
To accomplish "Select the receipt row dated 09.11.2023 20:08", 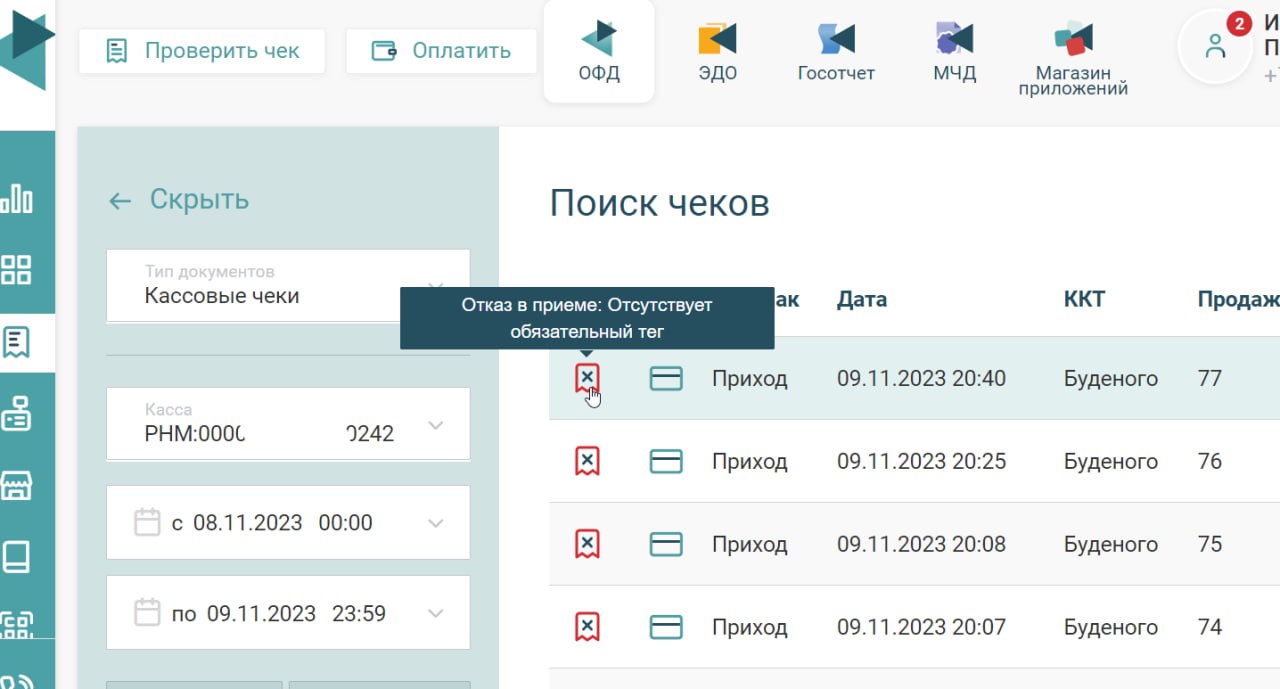I will (x=921, y=544).
